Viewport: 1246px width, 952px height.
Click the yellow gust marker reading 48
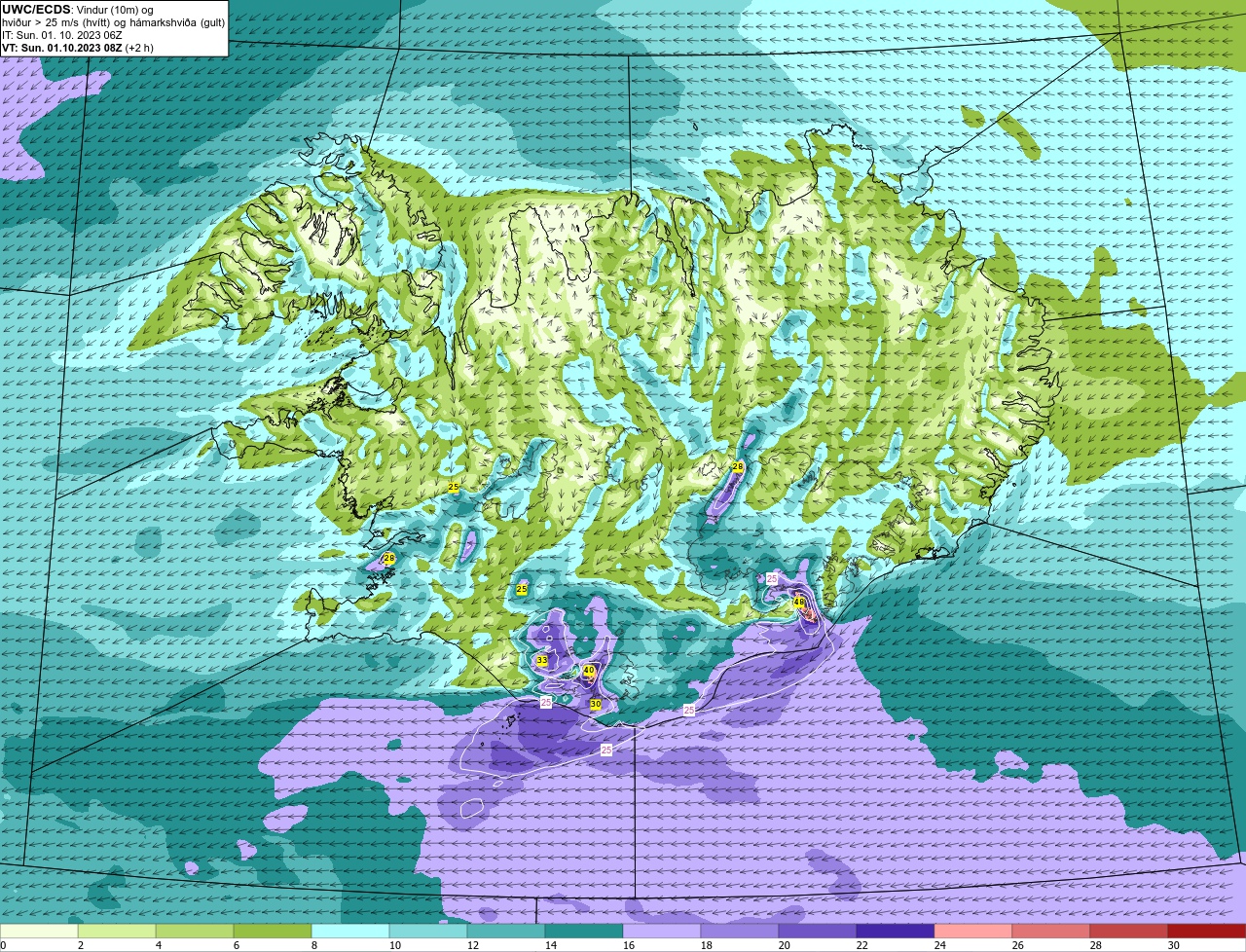(799, 603)
